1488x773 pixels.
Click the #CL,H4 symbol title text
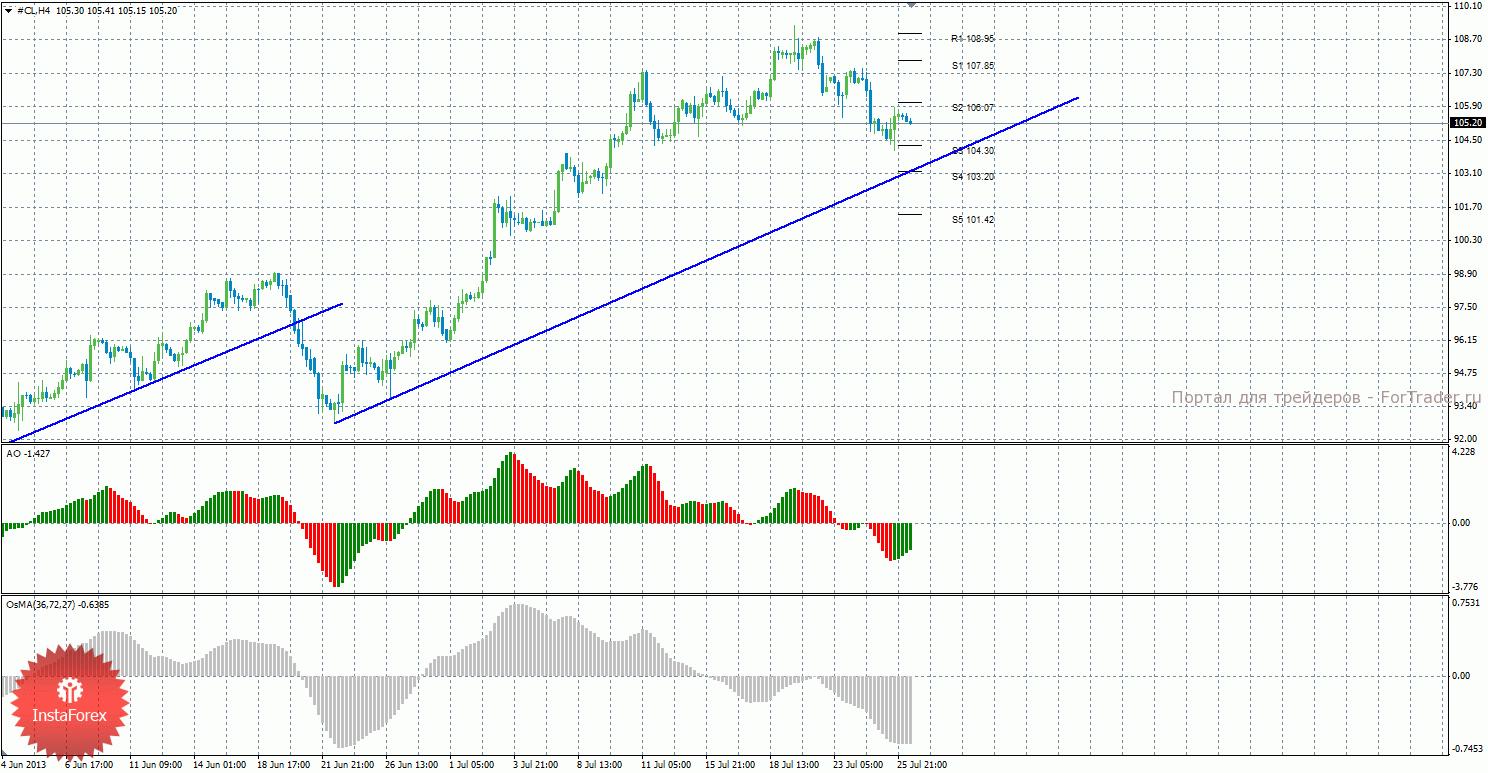[x=34, y=10]
